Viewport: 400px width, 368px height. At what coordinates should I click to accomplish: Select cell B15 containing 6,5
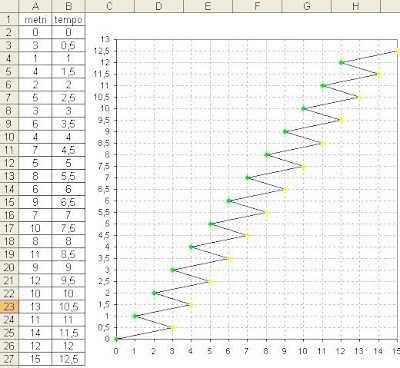tap(68, 202)
